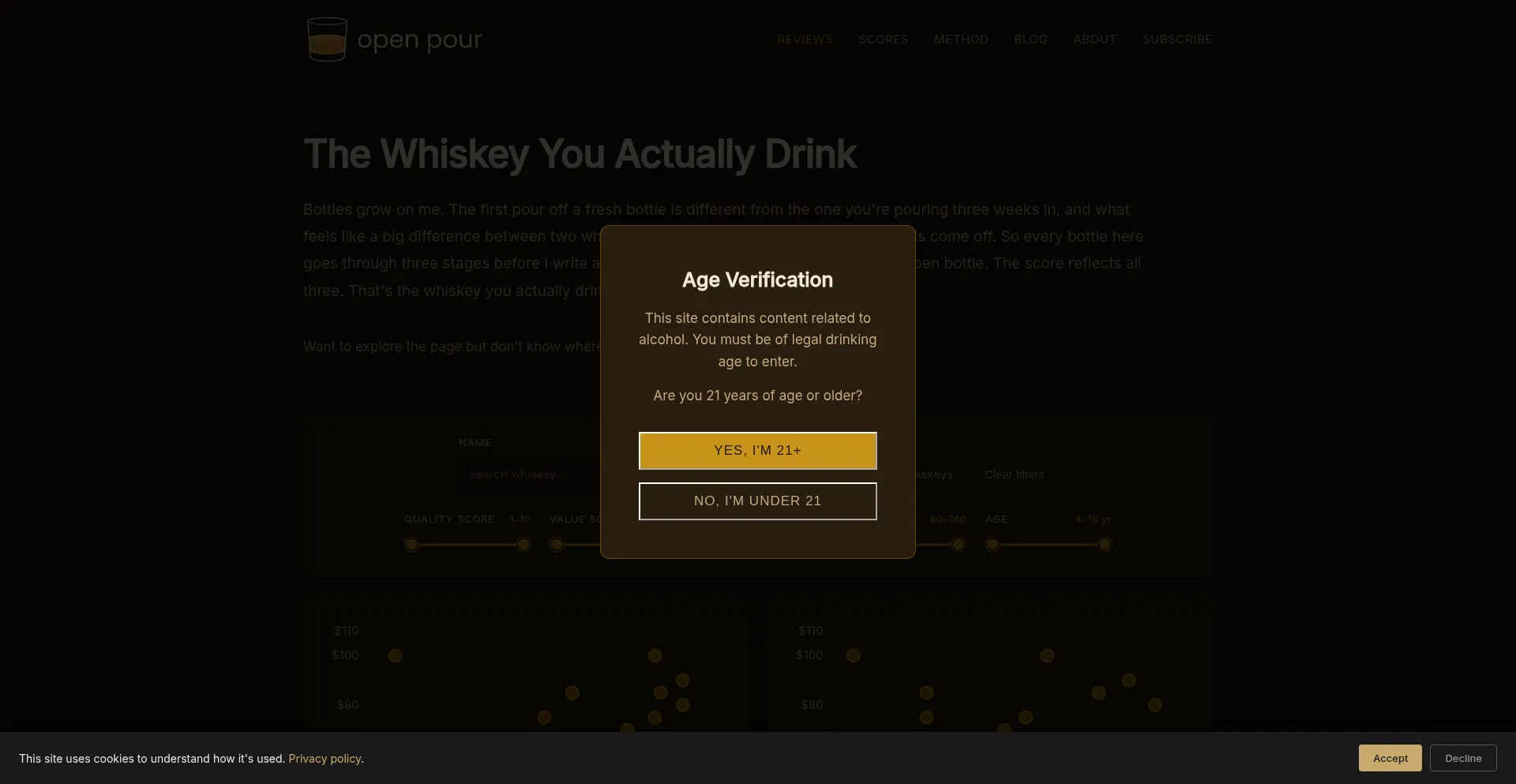Click the Clear filters link
The image size is (1516, 784).
pos(1014,475)
